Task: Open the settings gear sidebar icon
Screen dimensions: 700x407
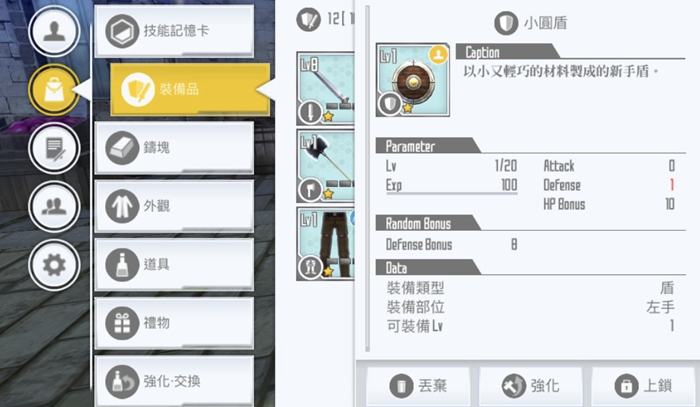Action: 54,265
